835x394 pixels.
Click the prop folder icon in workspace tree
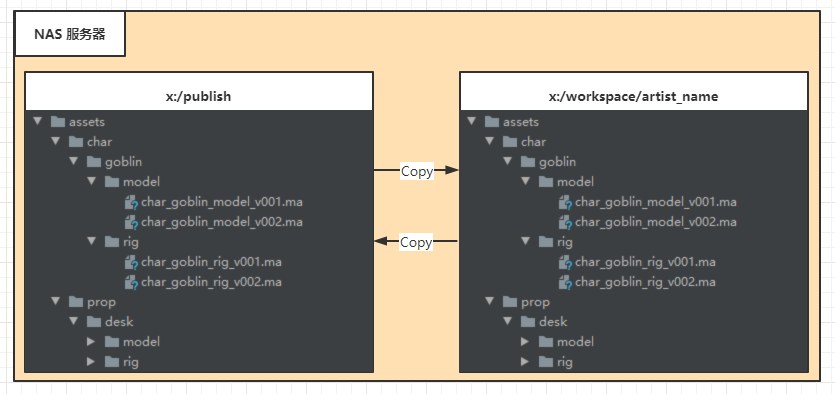coord(510,302)
